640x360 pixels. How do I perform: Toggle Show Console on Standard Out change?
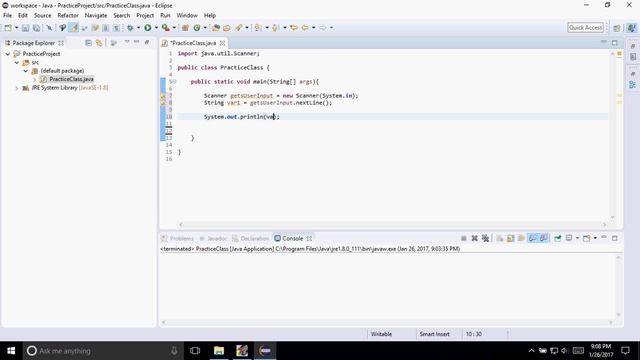click(532, 238)
